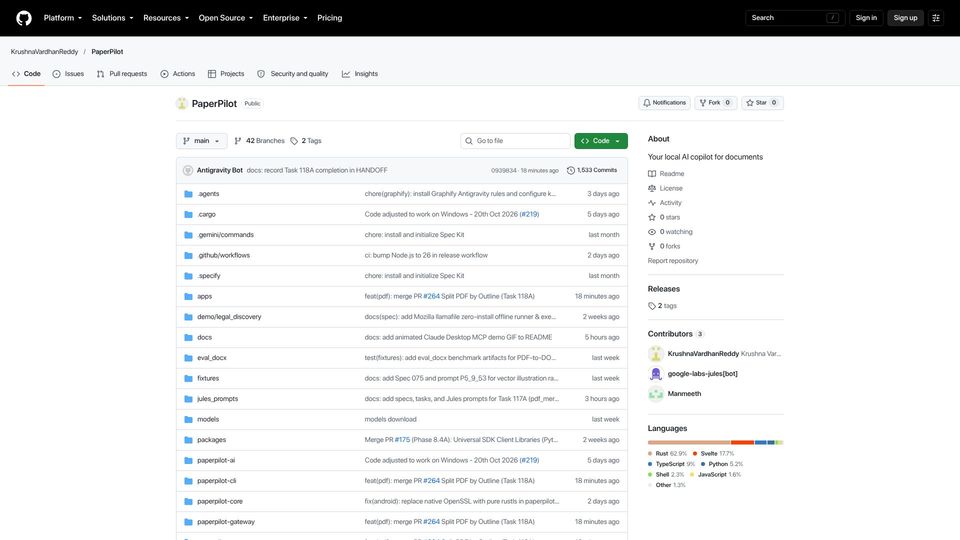960x540 pixels.
Task: Open PR #219 link in .cargo row
Action: click(x=529, y=214)
